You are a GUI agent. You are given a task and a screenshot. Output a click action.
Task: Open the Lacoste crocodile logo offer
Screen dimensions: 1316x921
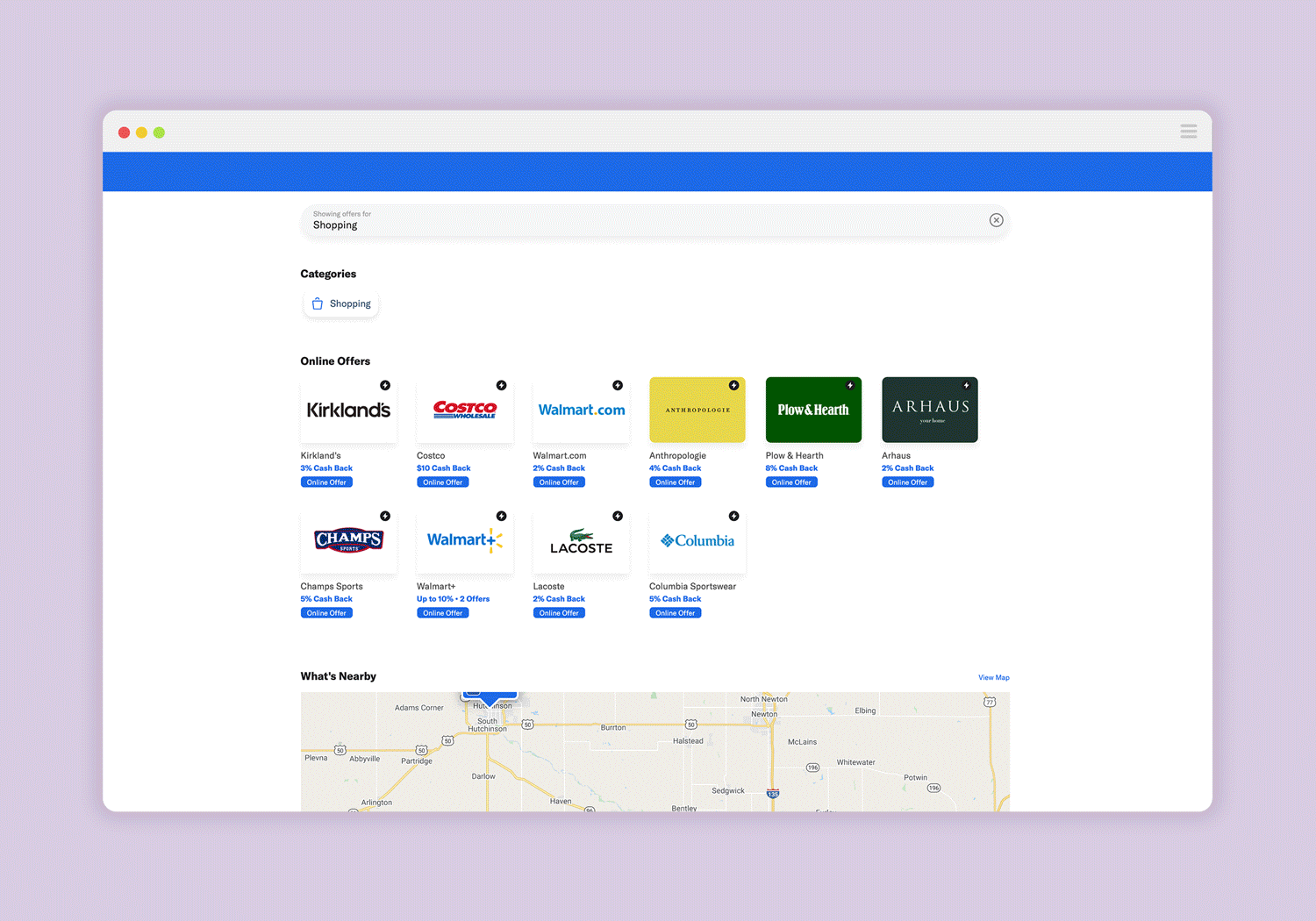[581, 540]
